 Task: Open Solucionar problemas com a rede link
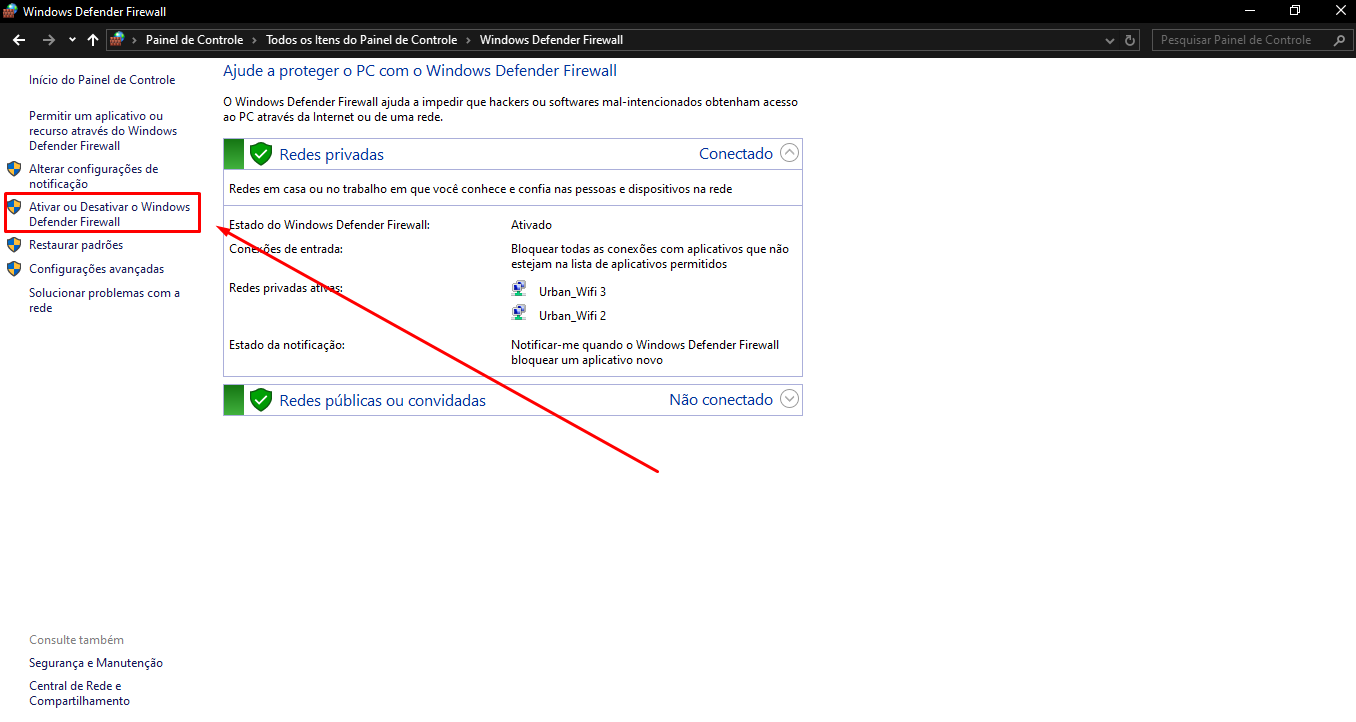(104, 300)
